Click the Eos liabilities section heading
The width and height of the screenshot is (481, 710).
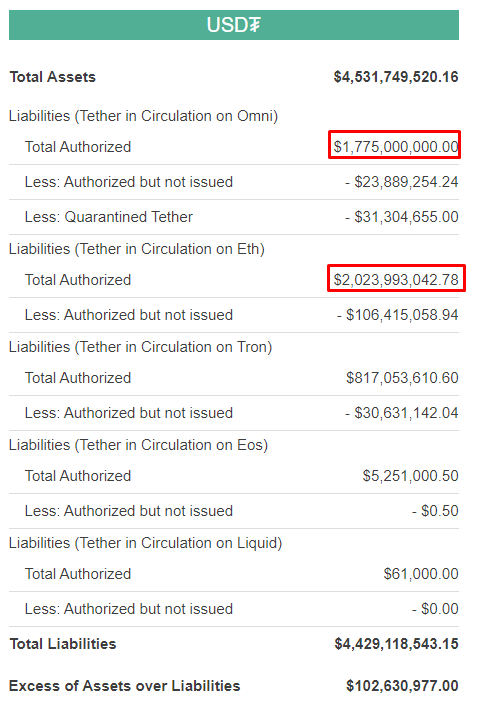[x=138, y=445]
